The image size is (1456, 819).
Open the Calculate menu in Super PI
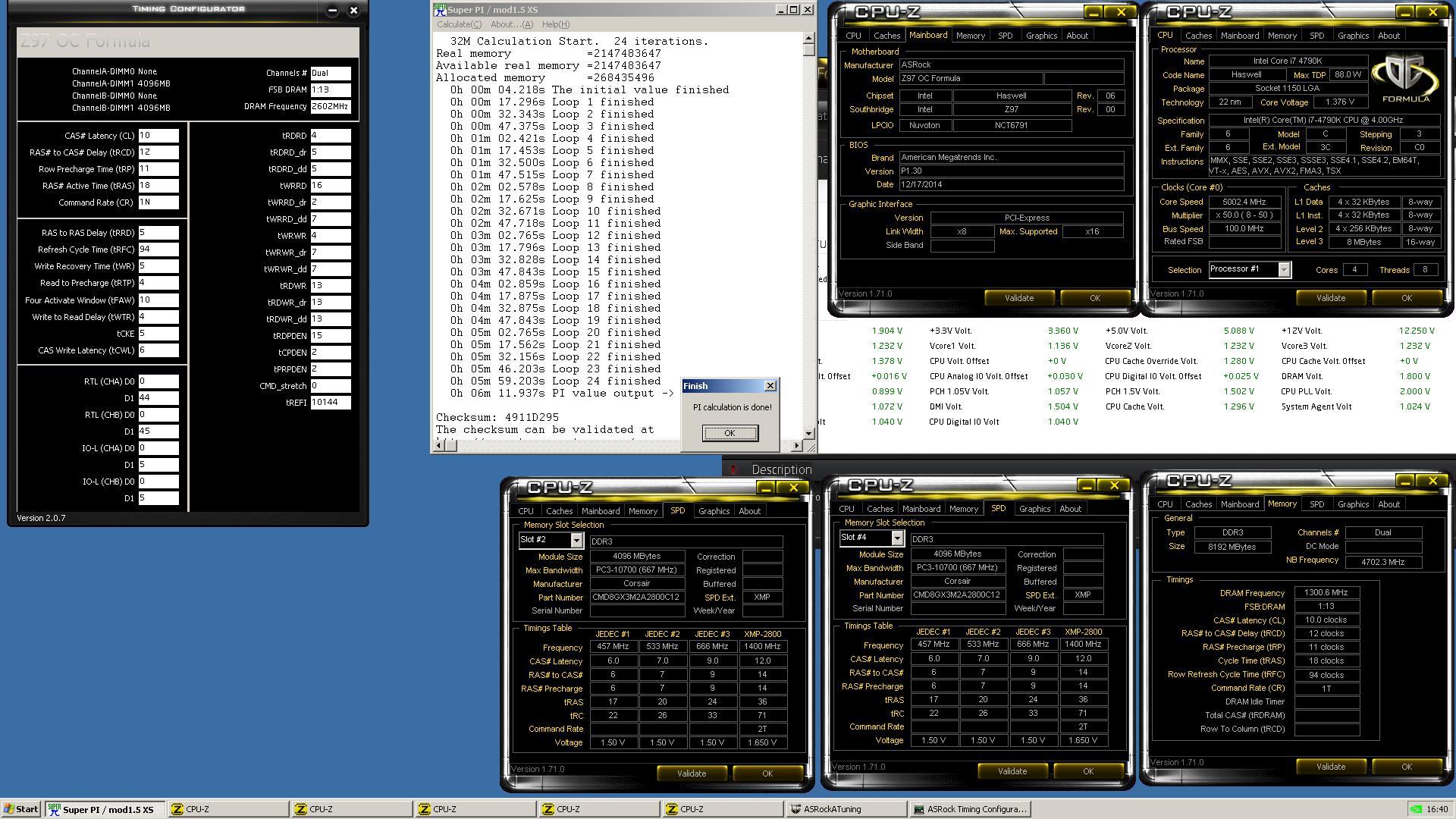coord(459,24)
